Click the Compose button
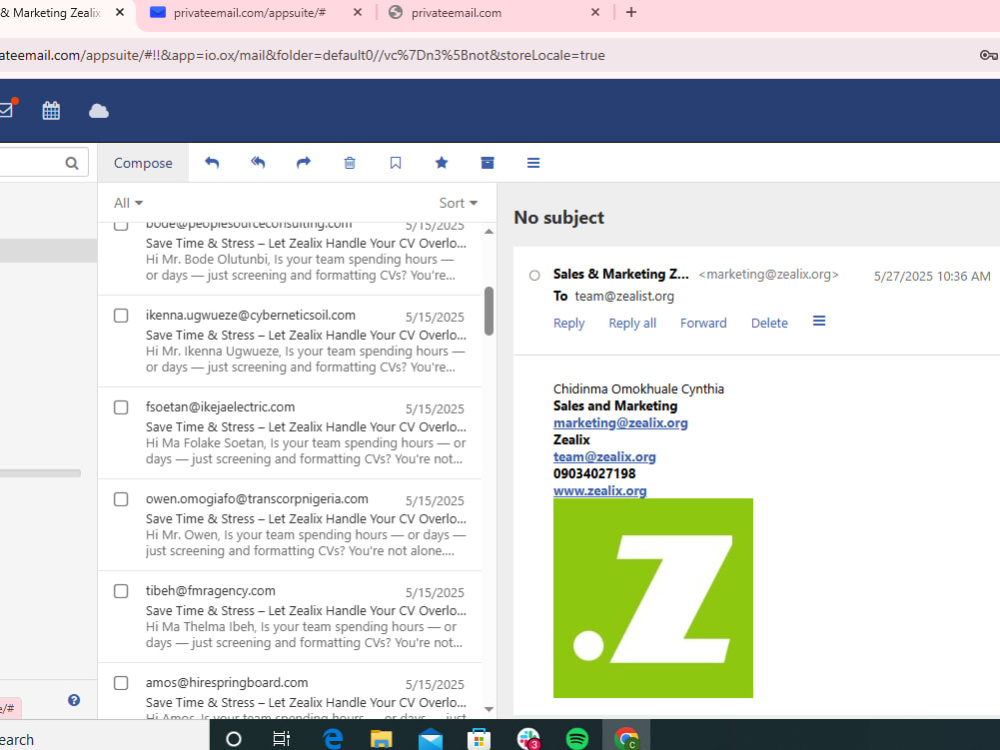 (143, 163)
